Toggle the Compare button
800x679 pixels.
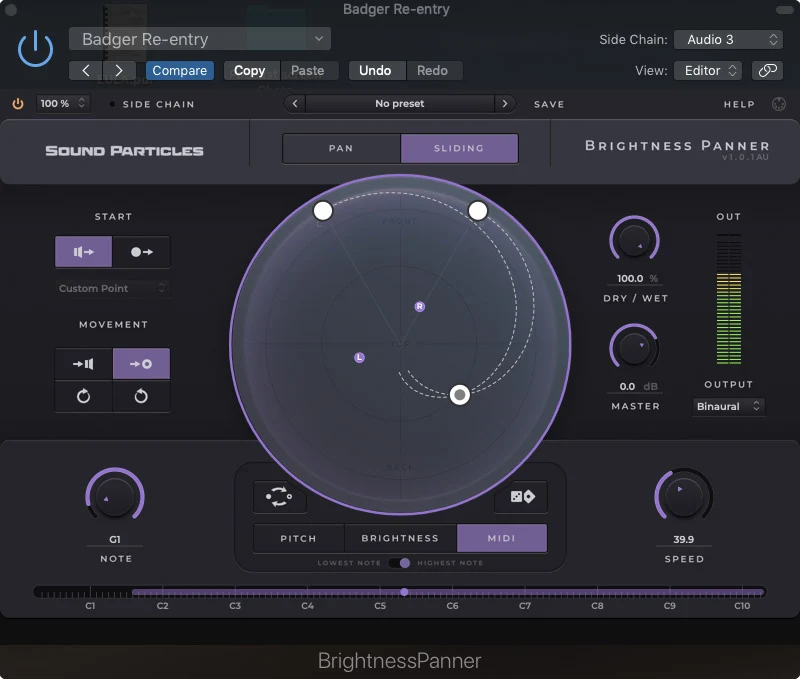click(180, 70)
